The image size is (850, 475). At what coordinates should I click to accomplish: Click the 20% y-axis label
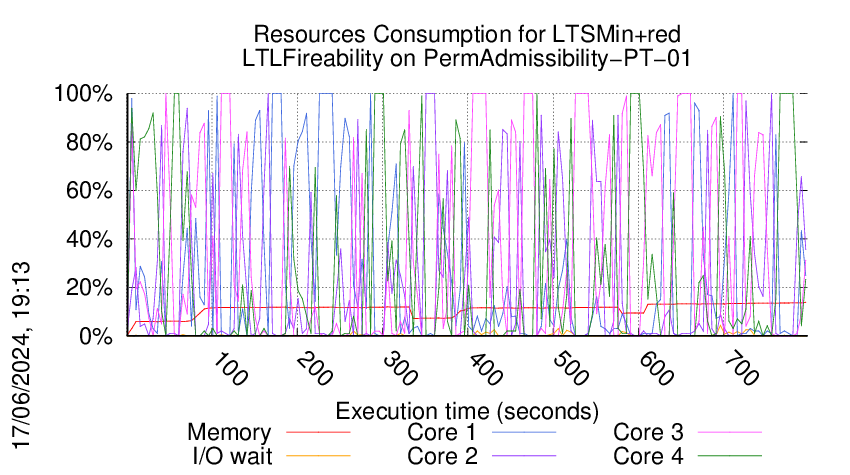coord(89,288)
